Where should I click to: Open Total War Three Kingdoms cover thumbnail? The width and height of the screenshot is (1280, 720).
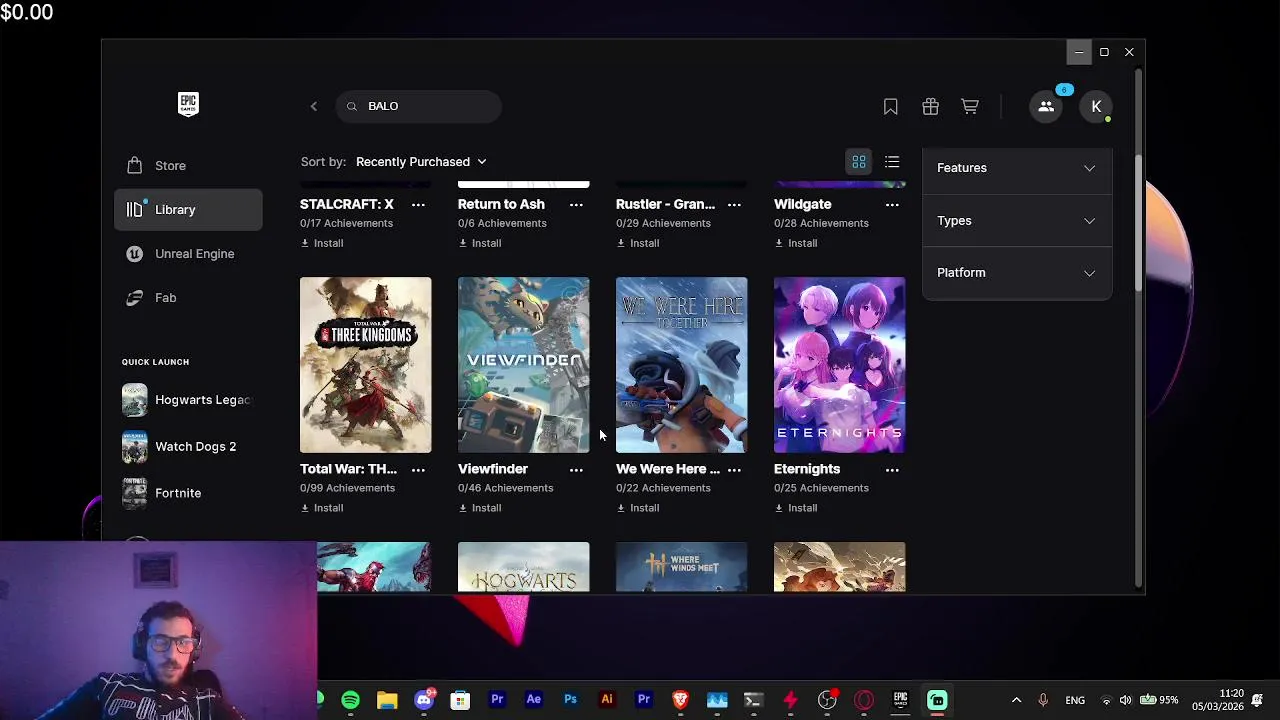click(366, 365)
